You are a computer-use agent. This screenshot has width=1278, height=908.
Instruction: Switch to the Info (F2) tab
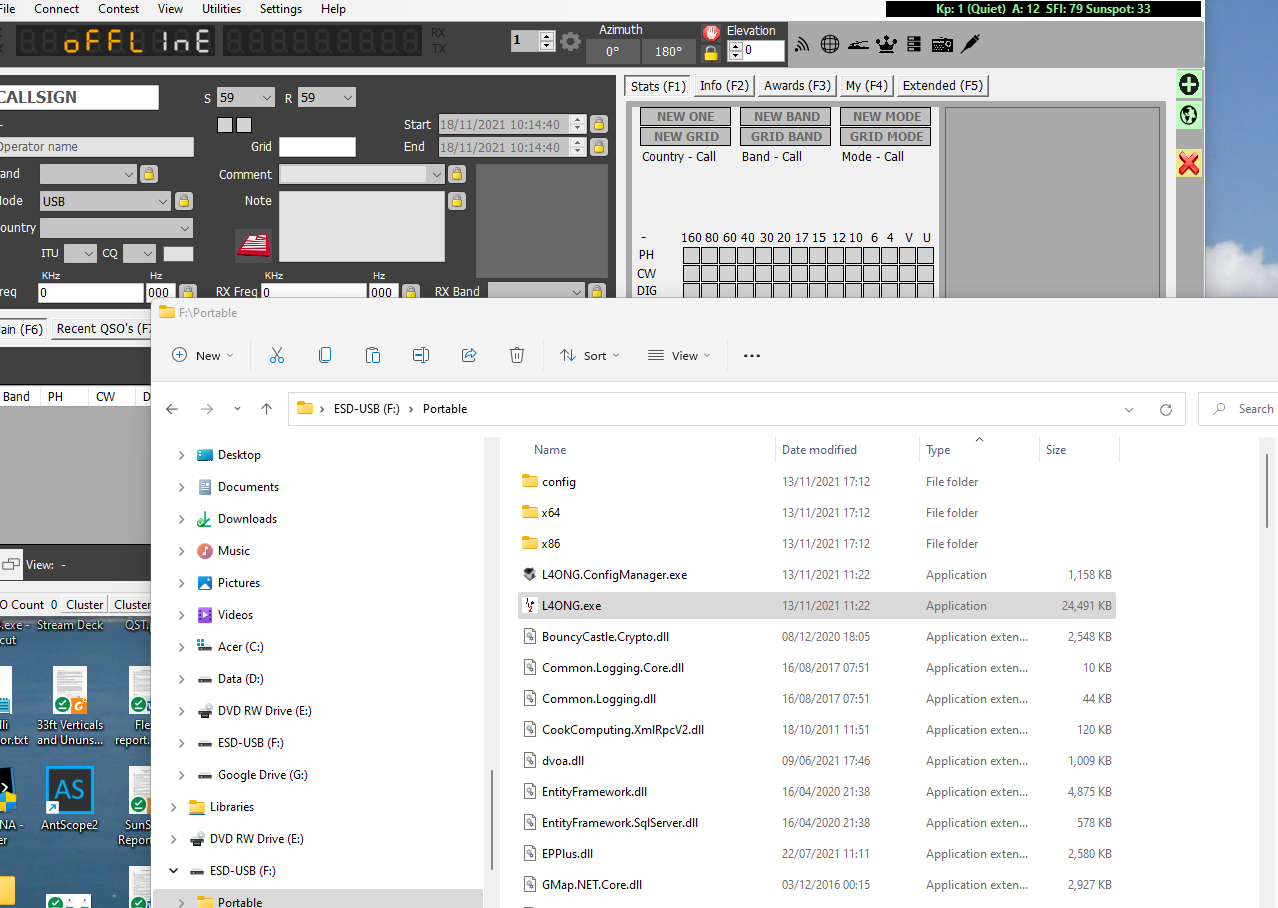724,86
